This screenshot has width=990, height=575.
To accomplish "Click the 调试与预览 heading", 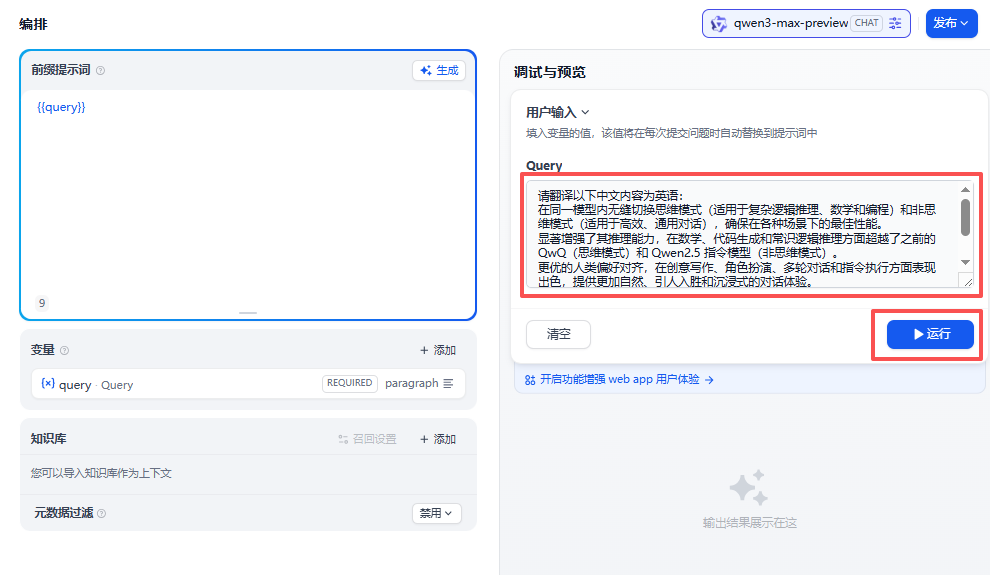I will click(x=549, y=72).
